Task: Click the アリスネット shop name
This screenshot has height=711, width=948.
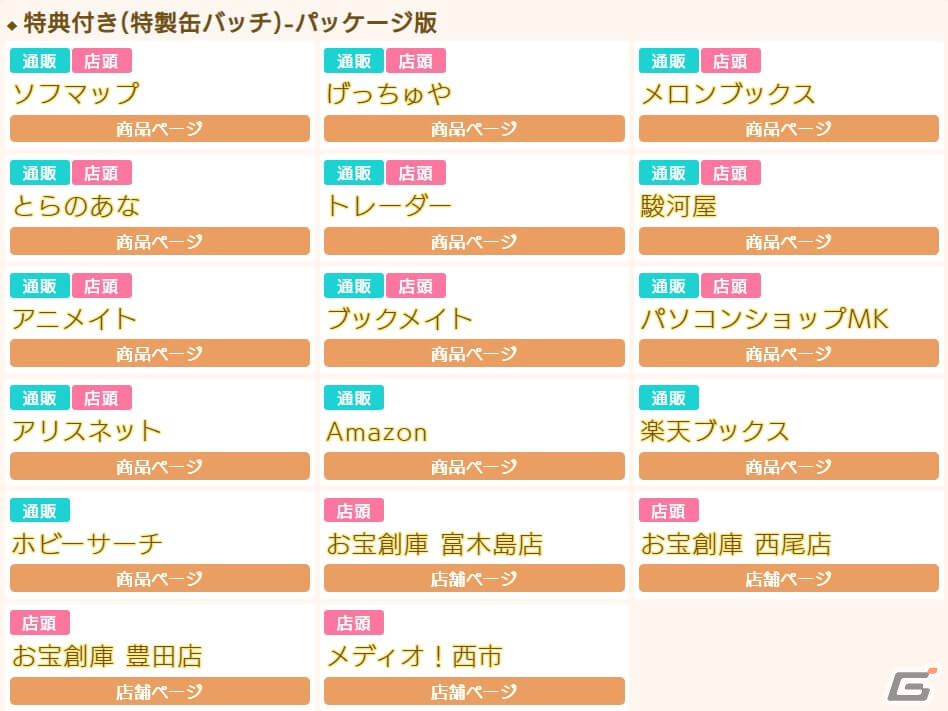Action: (x=86, y=431)
